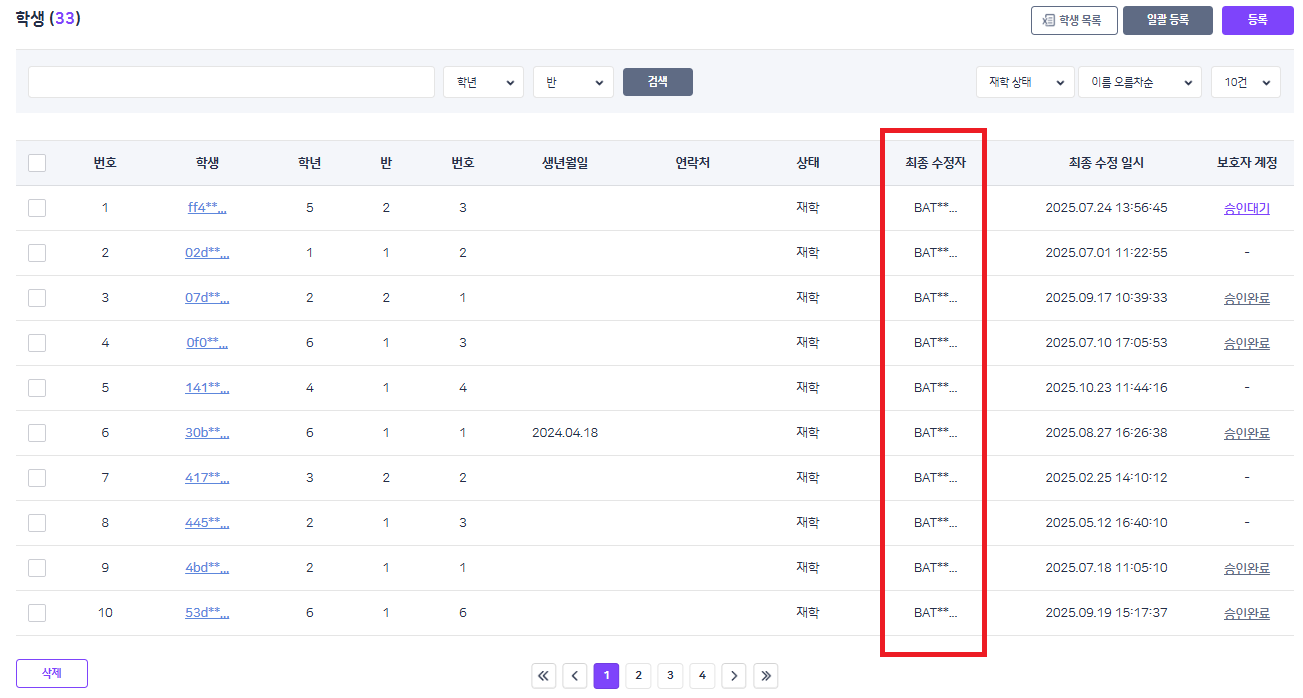Image resolution: width=1303 pixels, height=698 pixels.
Task: Jump to last page with double-right arrow
Action: [766, 676]
